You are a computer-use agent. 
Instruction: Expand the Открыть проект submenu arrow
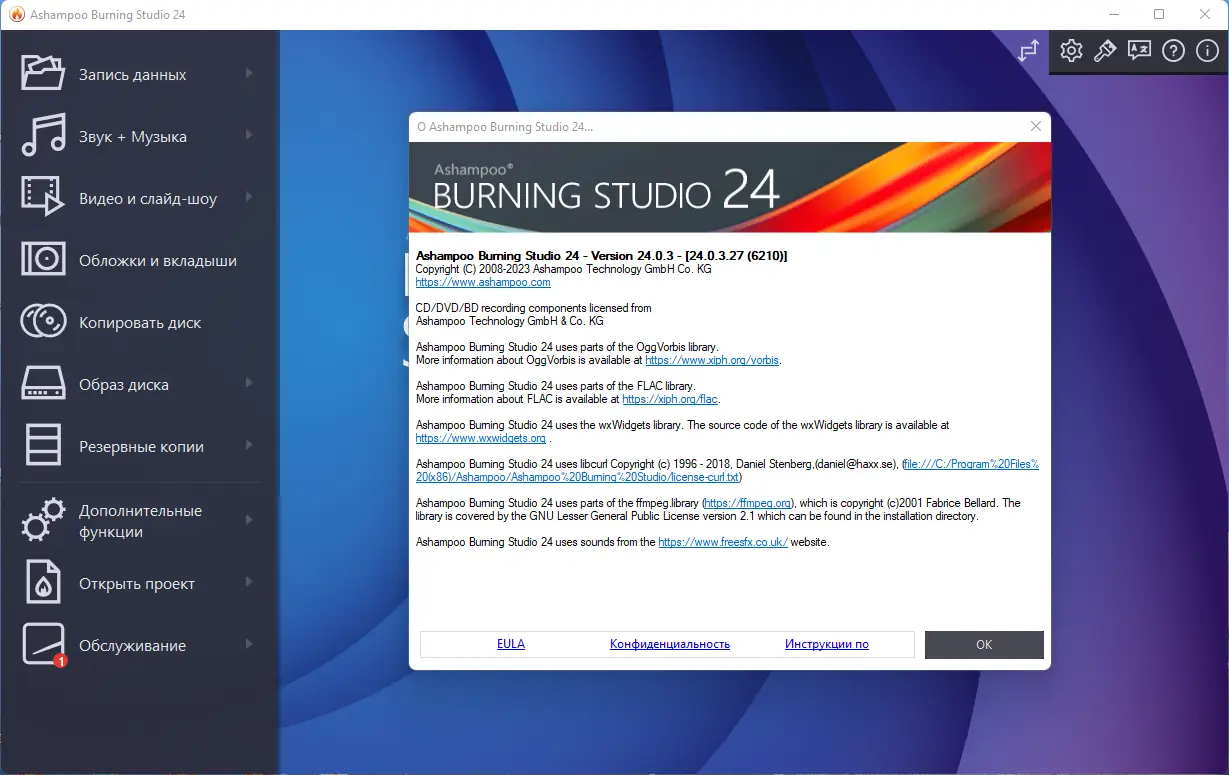(250, 583)
